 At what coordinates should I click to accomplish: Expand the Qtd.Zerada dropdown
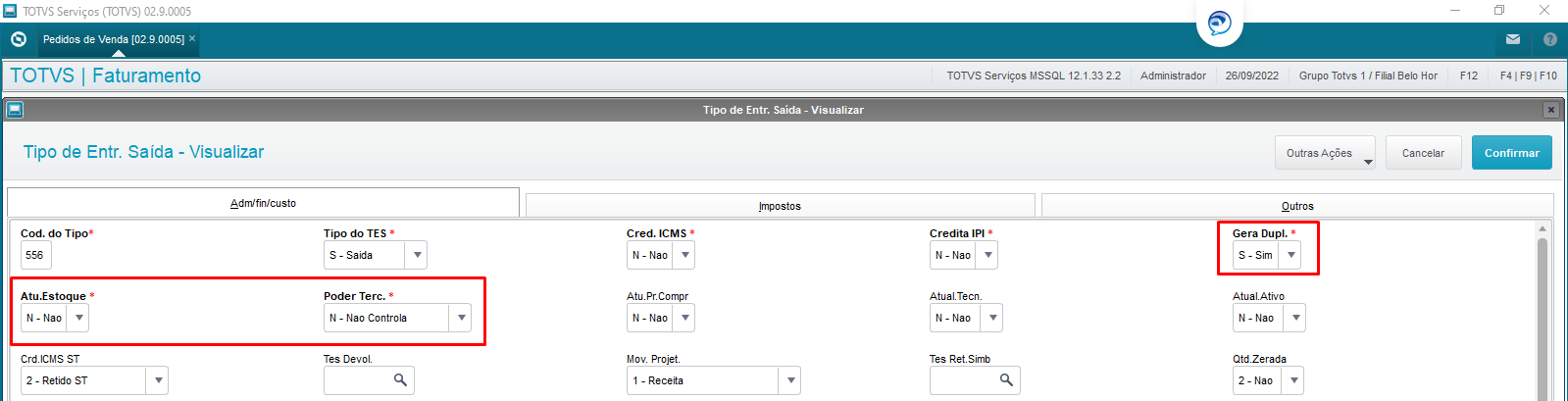[x=1293, y=380]
